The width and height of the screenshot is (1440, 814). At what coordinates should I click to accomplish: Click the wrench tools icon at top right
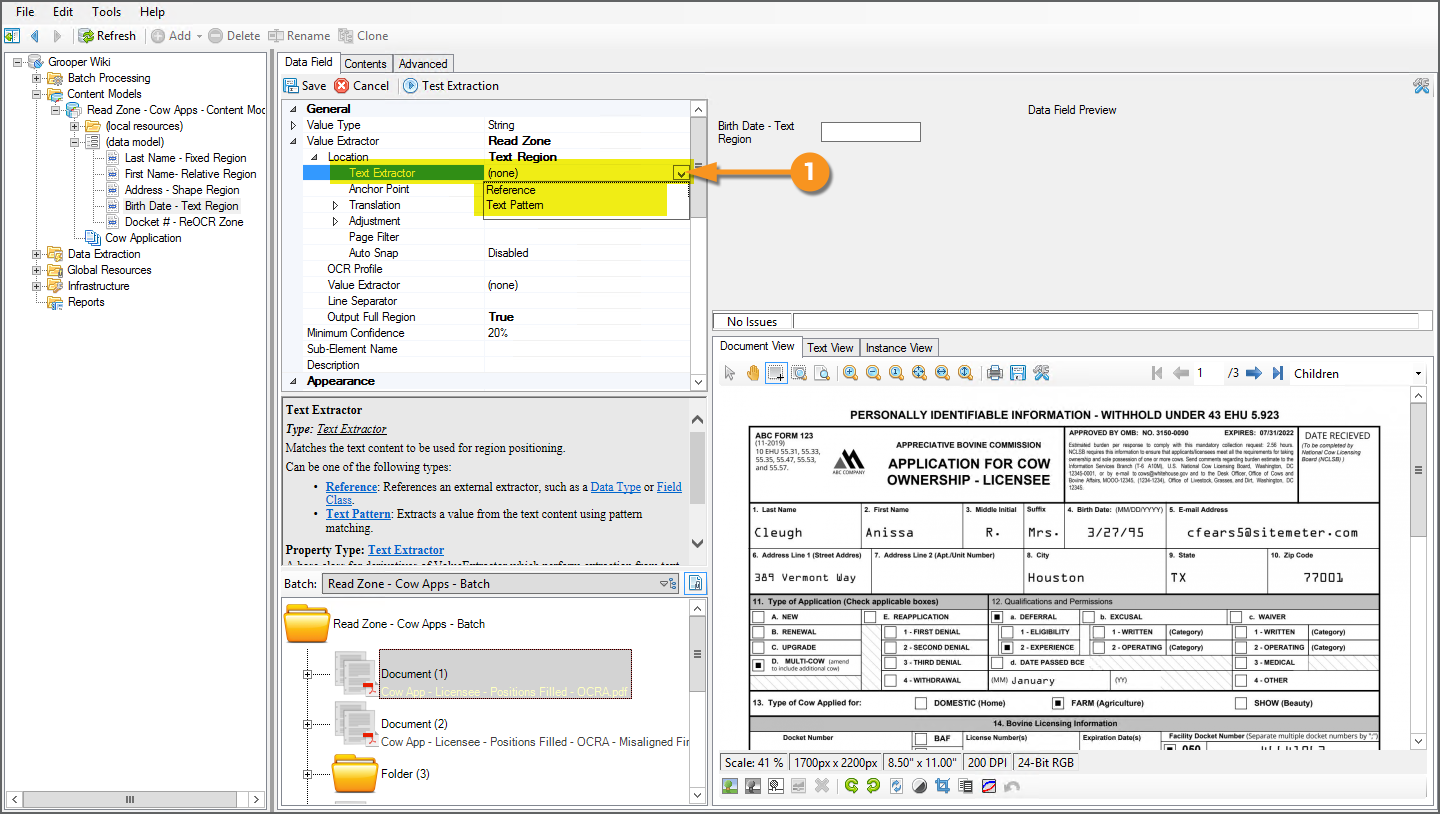tap(1421, 86)
